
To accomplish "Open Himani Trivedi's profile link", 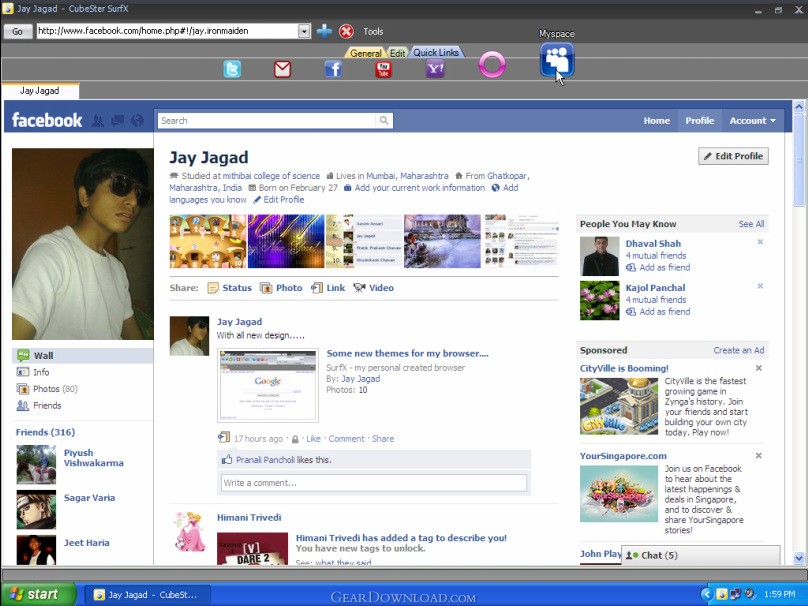I will coord(249,517).
